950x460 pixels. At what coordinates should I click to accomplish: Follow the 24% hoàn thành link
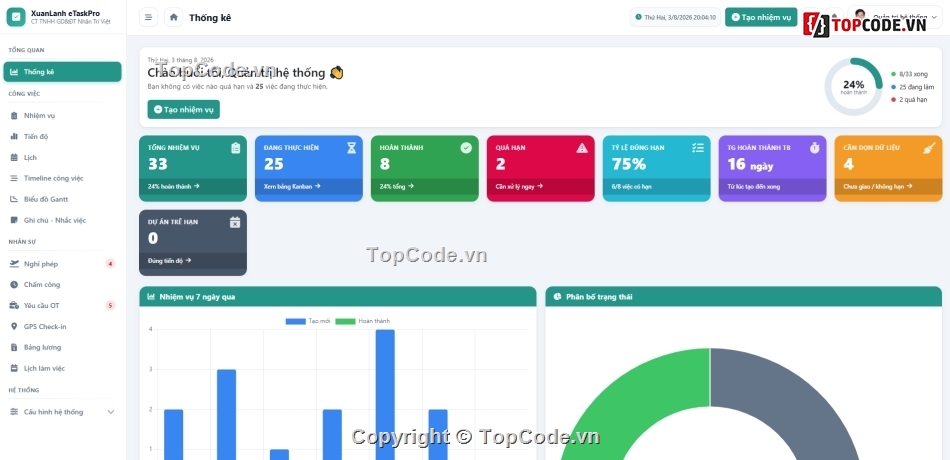click(173, 187)
